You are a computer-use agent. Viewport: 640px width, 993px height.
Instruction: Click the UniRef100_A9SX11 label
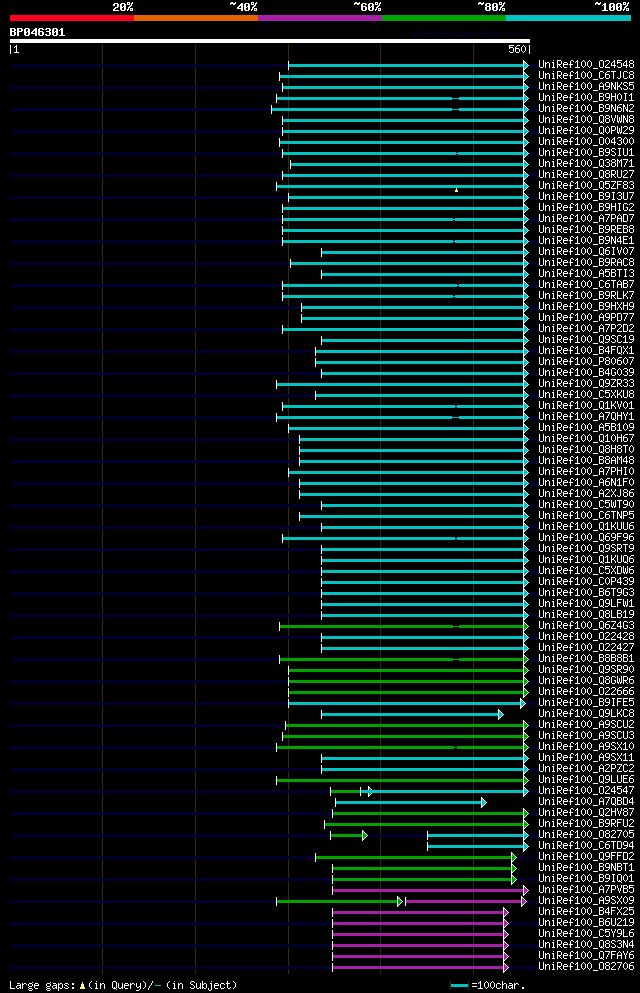[586, 757]
